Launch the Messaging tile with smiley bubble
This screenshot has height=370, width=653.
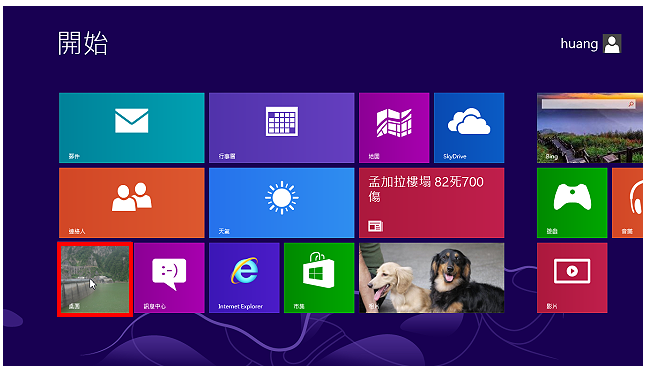169,278
